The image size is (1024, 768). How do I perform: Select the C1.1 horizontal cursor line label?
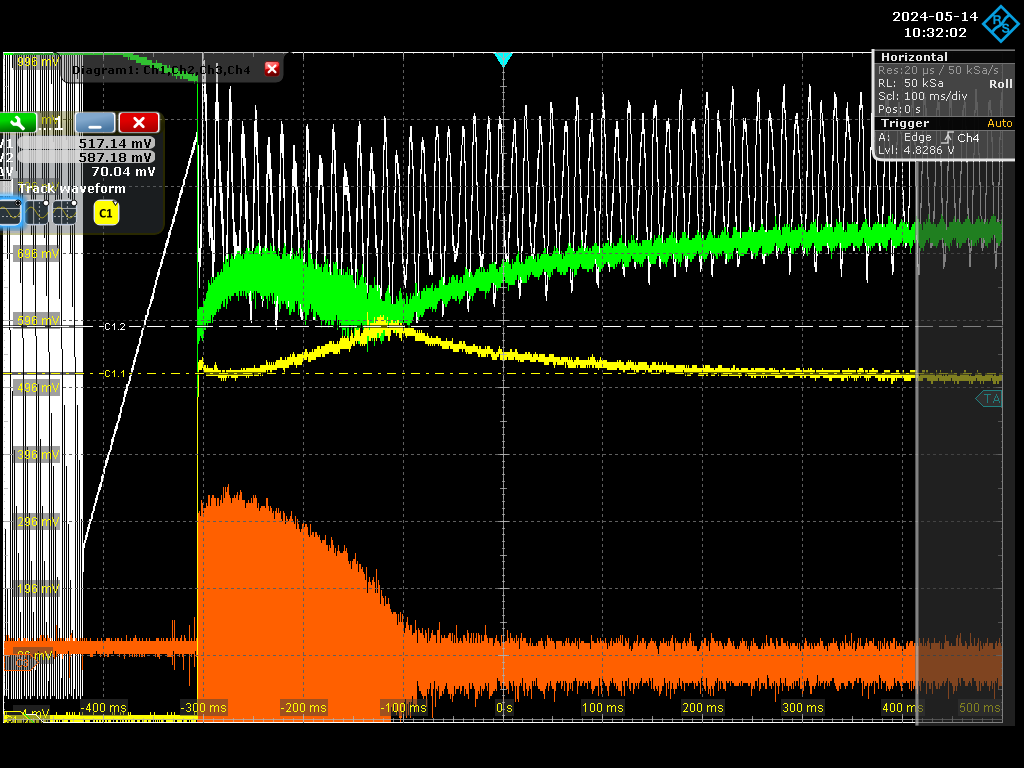[x=114, y=374]
